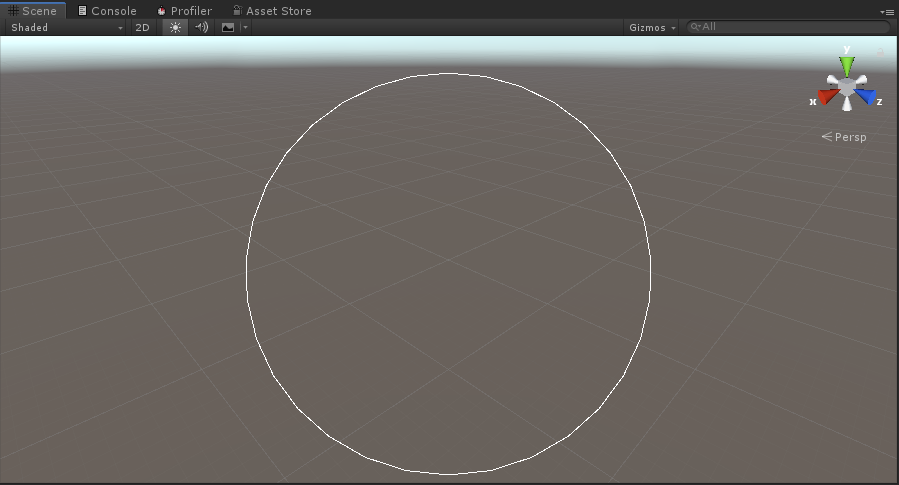Image resolution: width=899 pixels, height=485 pixels.
Task: Click the gizmo center cube
Action: [847, 86]
